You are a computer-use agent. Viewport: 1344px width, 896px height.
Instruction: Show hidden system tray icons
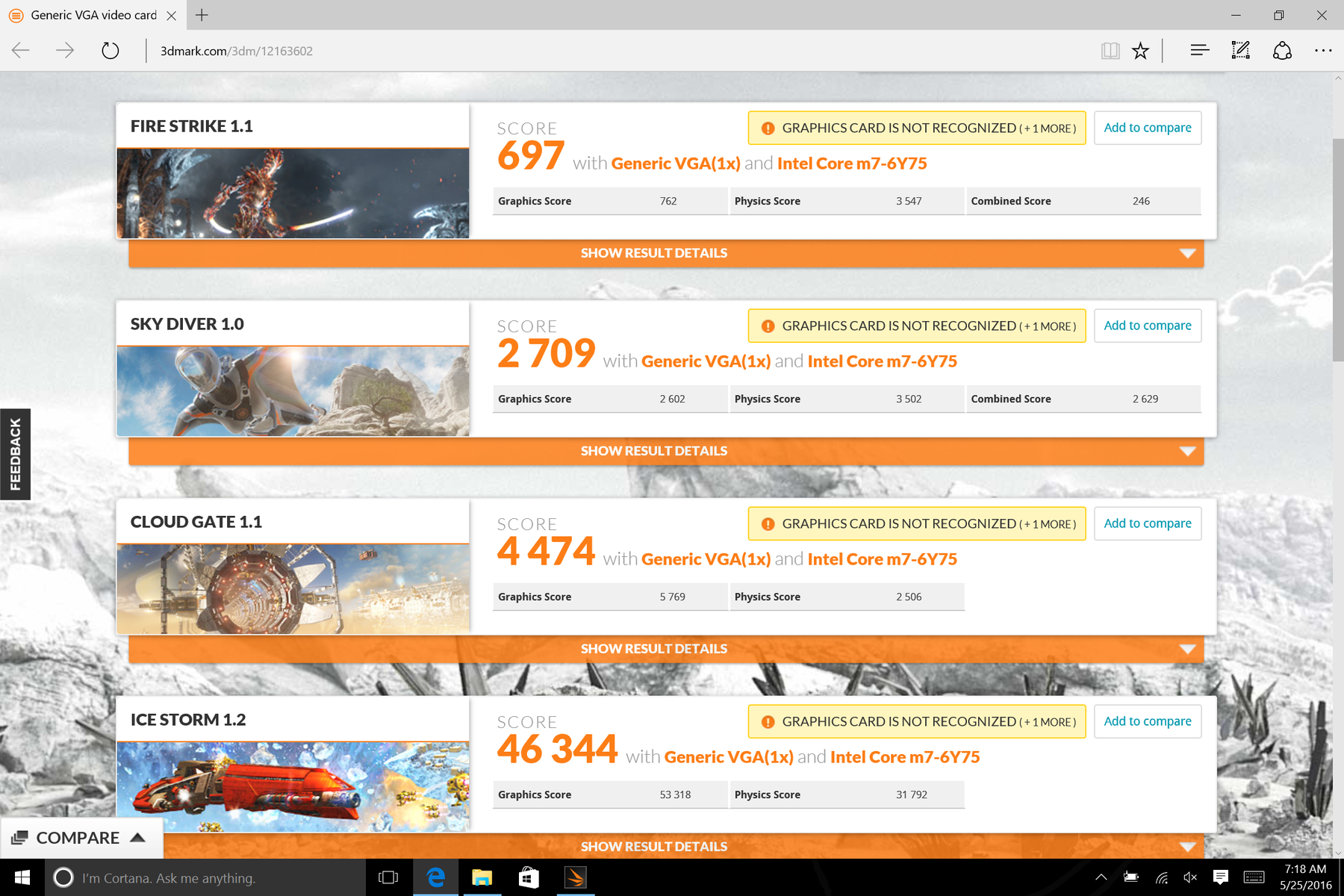click(1101, 877)
